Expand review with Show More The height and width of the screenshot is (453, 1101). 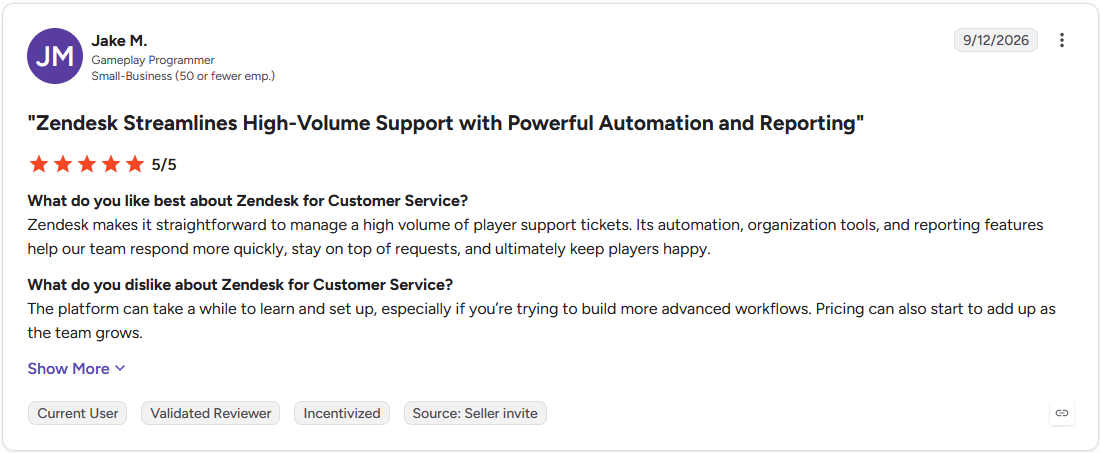pyautogui.click(x=77, y=369)
